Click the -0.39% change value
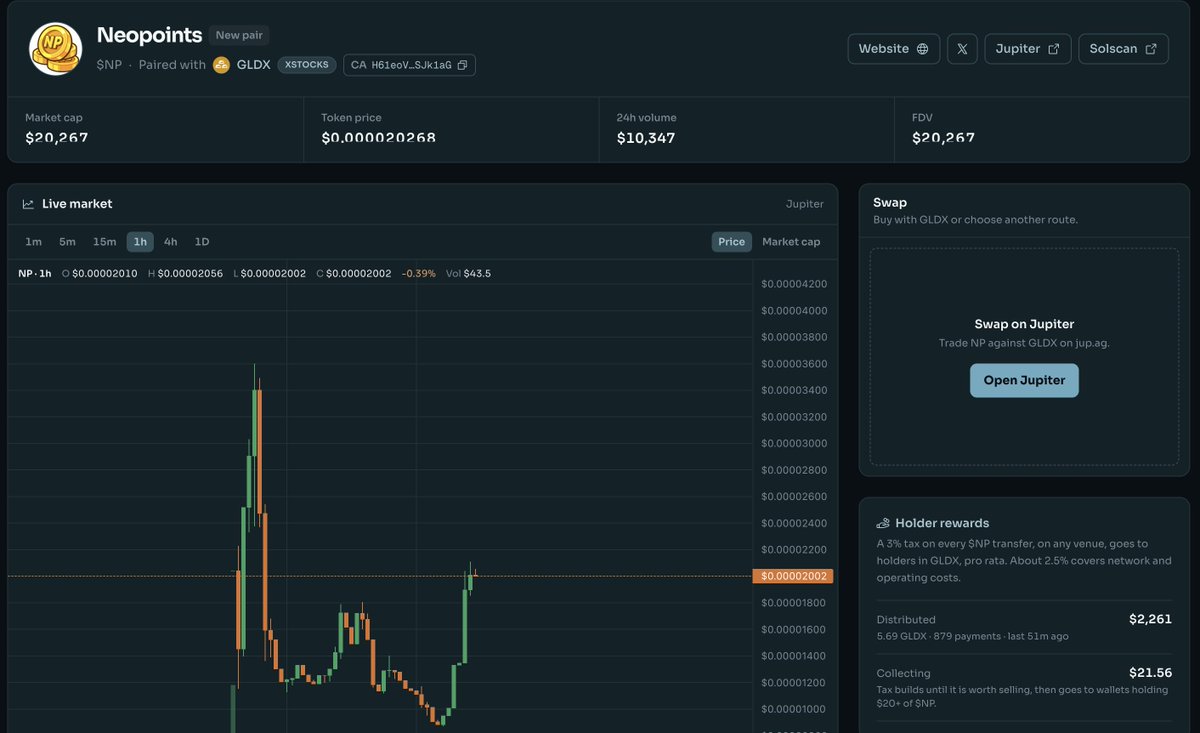 pos(419,273)
